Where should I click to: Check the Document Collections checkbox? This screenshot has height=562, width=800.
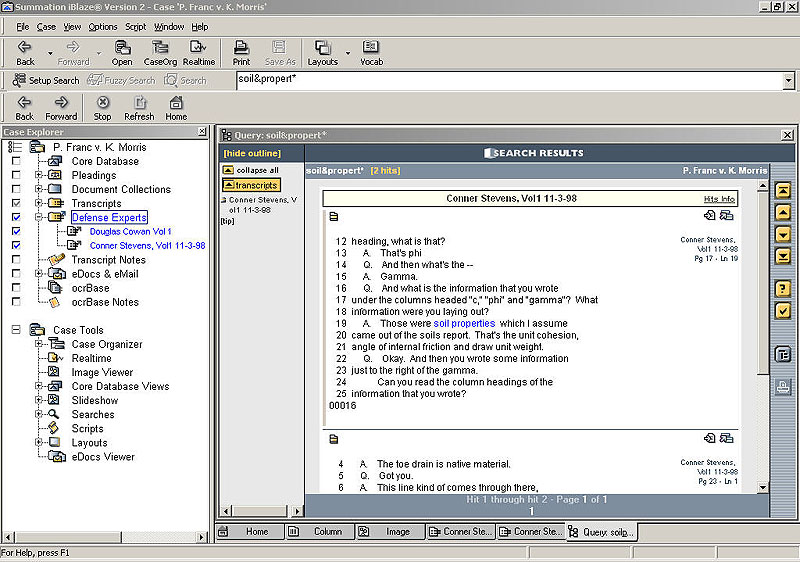[x=16, y=189]
